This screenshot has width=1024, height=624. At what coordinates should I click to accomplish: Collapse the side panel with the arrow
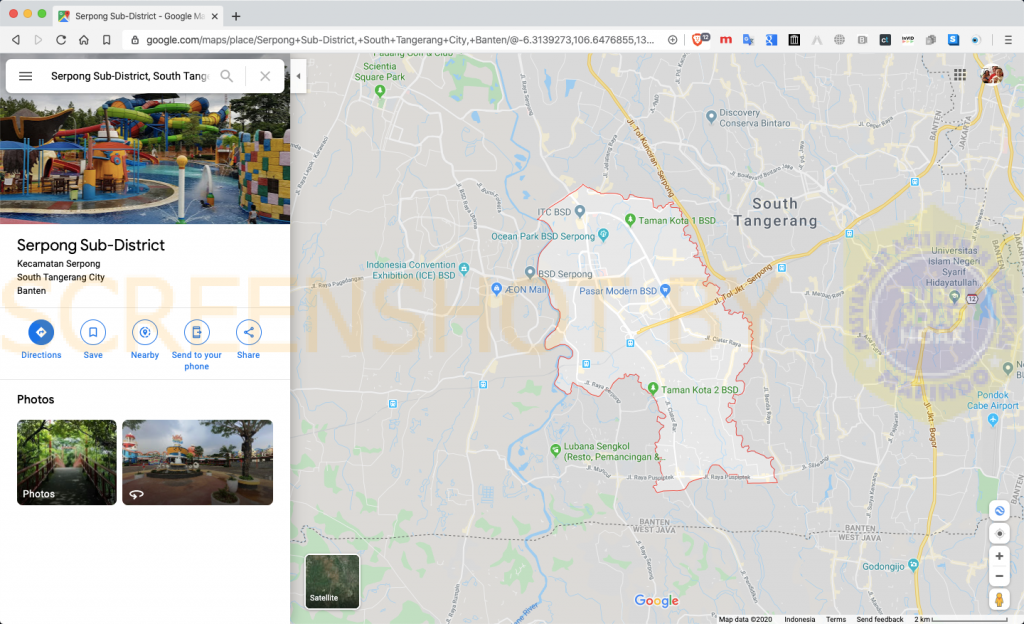298,76
